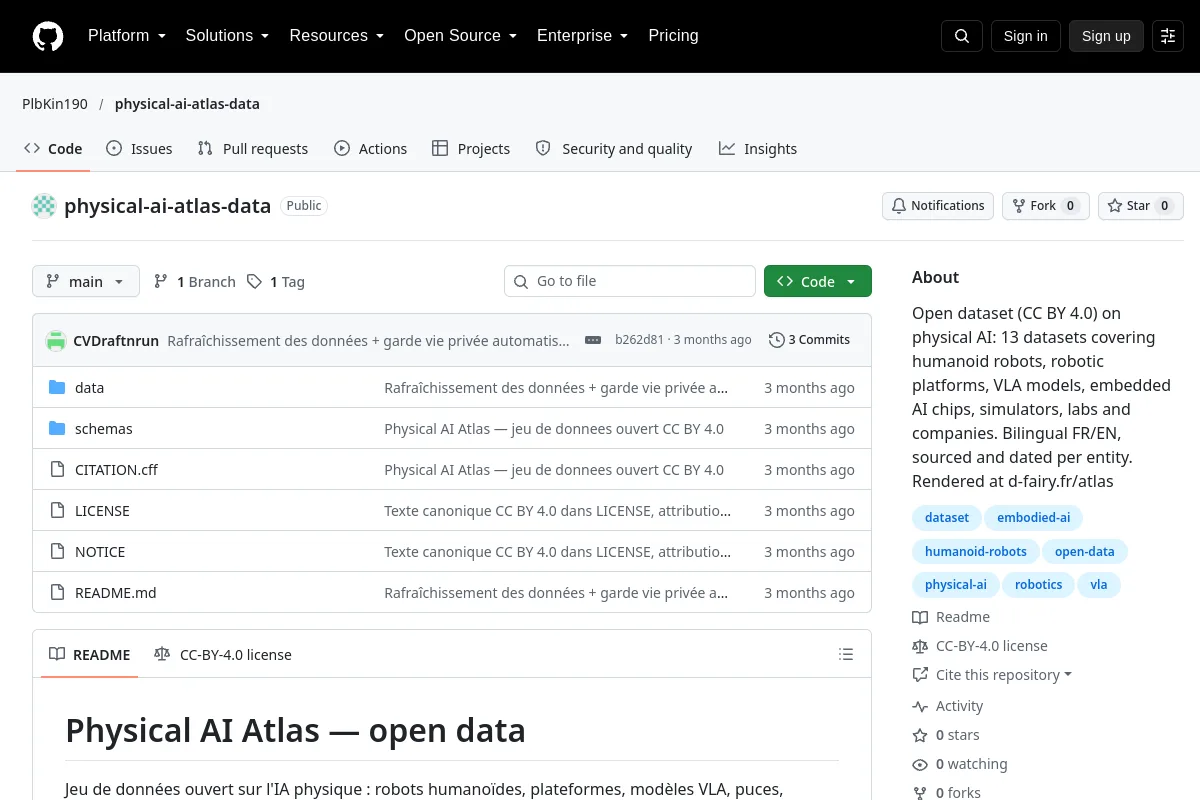1200x800 pixels.
Task: Open the search magnifier button
Action: tap(962, 36)
